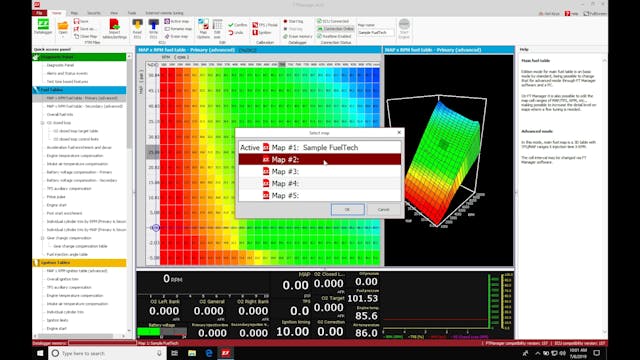Click the FullScreen button at top right

pyautogui.click(x=594, y=13)
